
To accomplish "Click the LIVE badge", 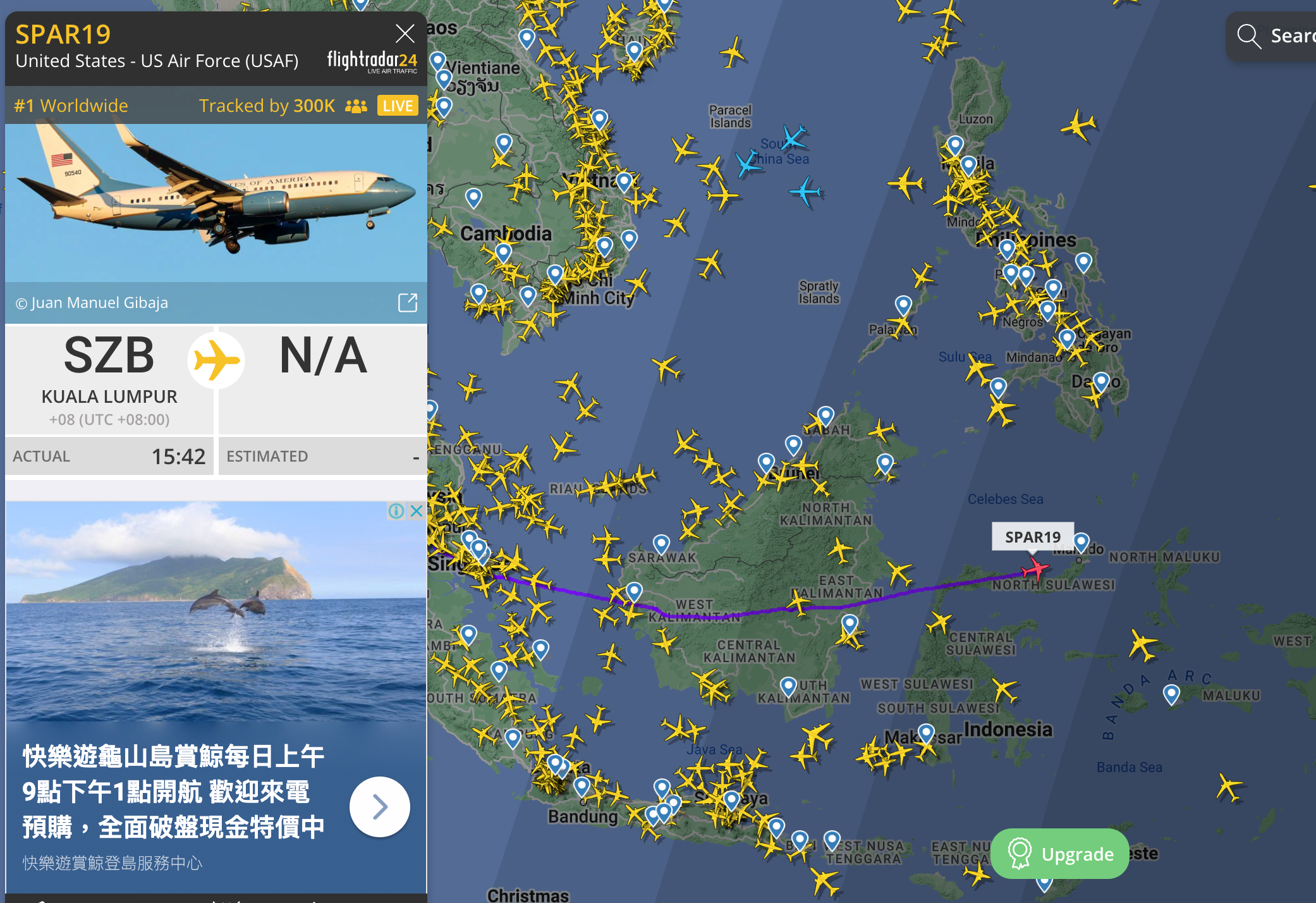I will [398, 106].
